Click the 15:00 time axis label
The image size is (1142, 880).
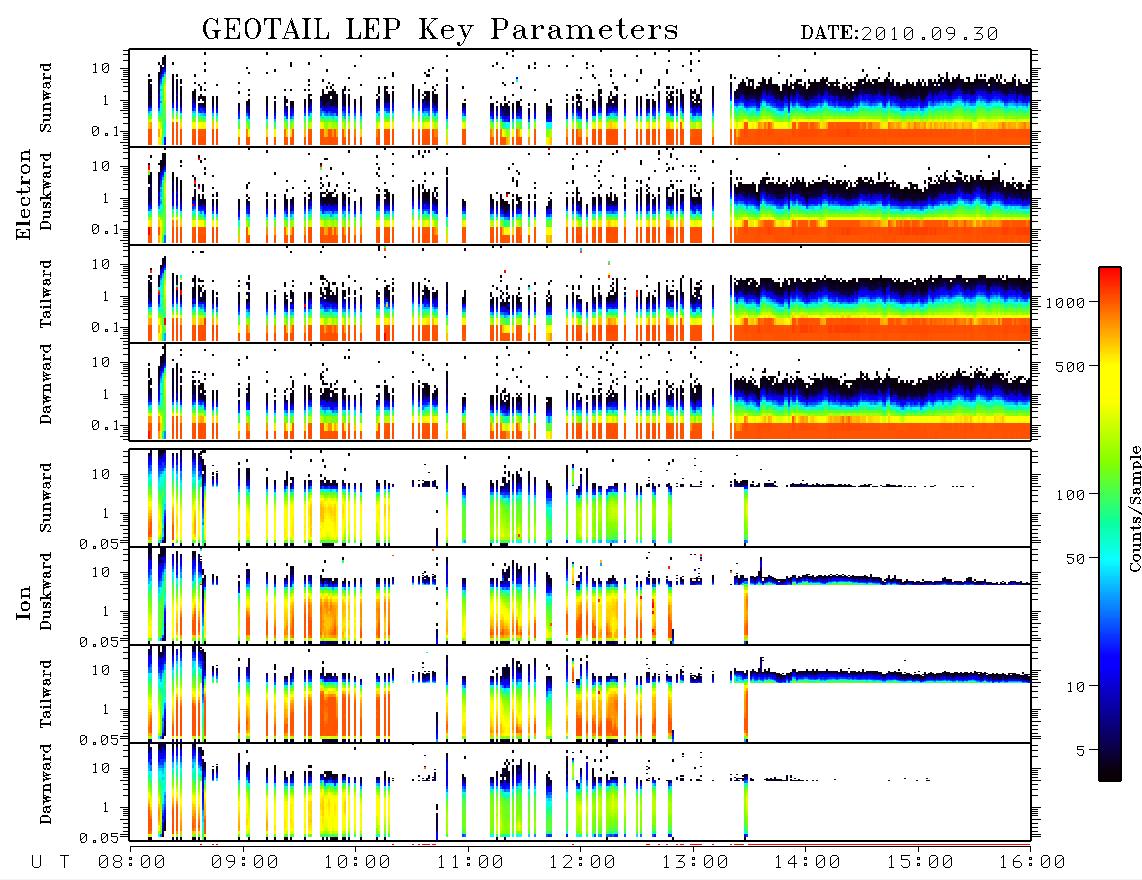click(920, 862)
